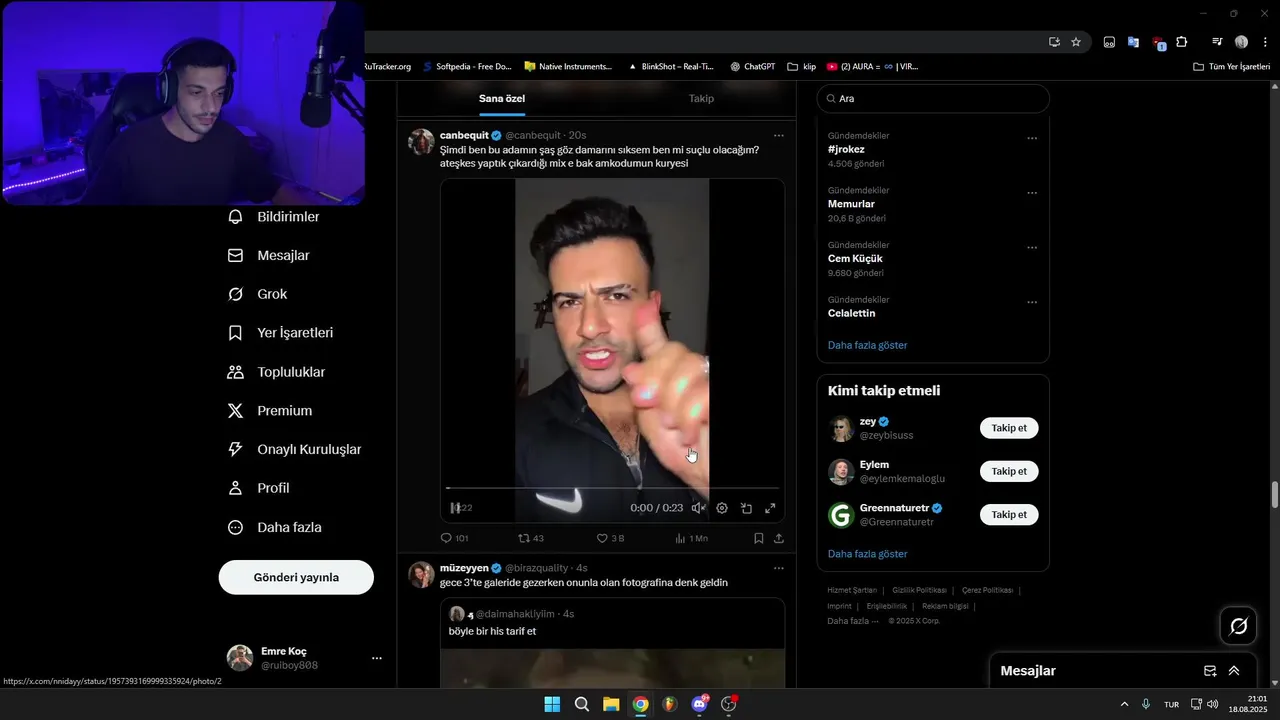Open Windows Start menu
This screenshot has width=1280, height=720.
pyautogui.click(x=552, y=704)
